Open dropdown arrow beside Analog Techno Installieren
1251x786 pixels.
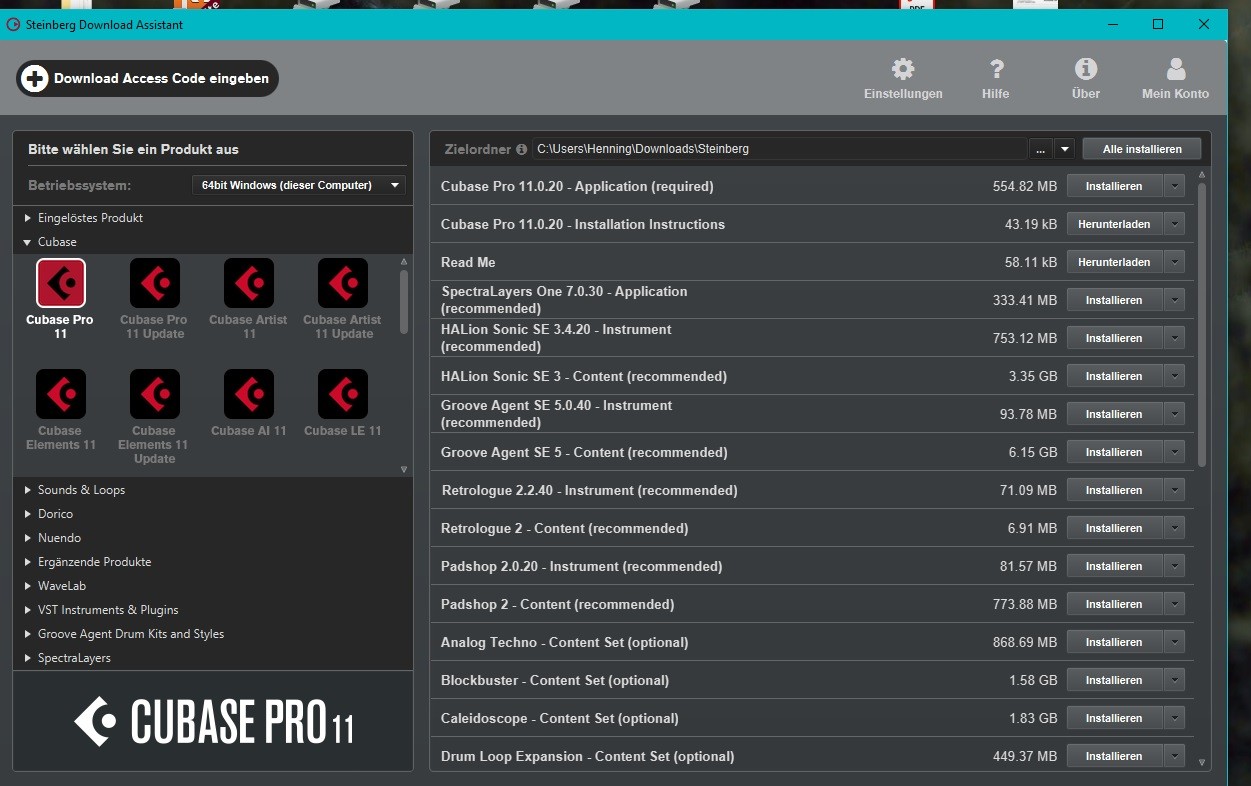1174,642
